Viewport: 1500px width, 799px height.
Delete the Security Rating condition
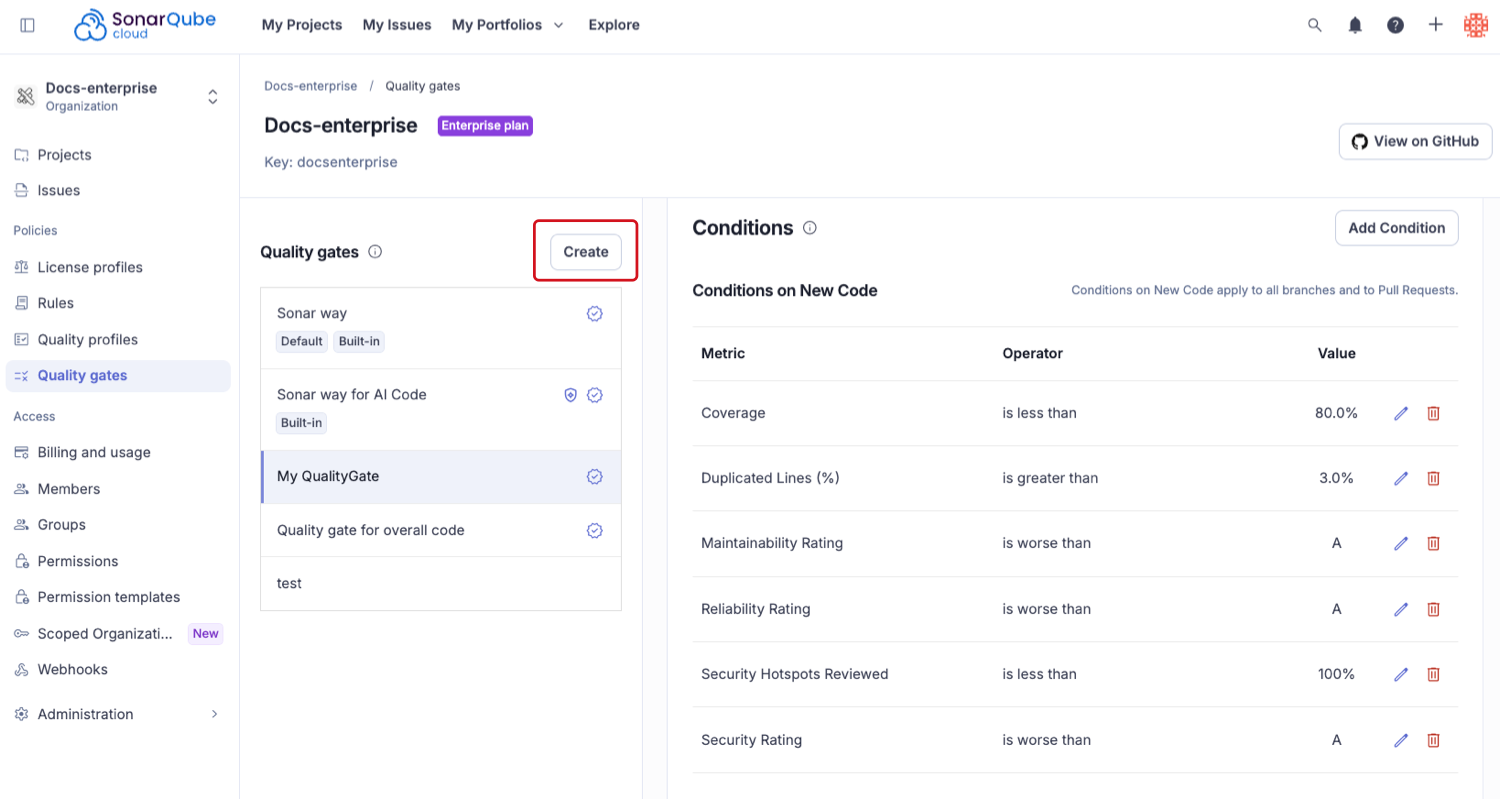point(1433,740)
